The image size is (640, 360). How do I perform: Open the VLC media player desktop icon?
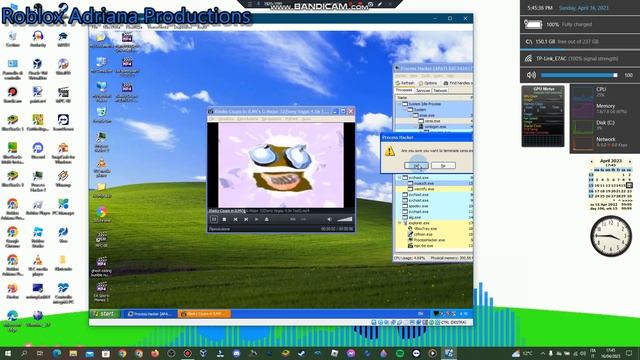tap(38, 264)
